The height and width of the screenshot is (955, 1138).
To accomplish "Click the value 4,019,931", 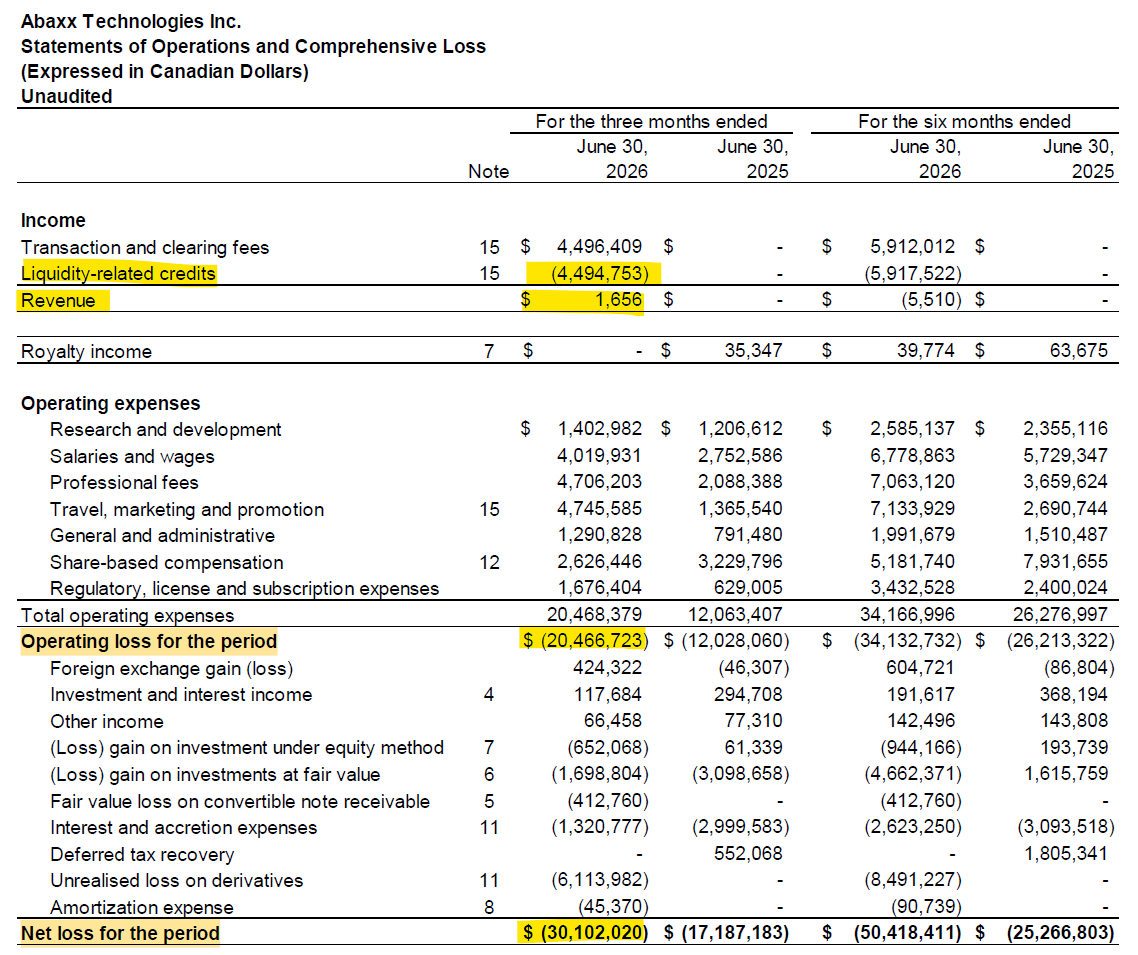I will pos(599,456).
